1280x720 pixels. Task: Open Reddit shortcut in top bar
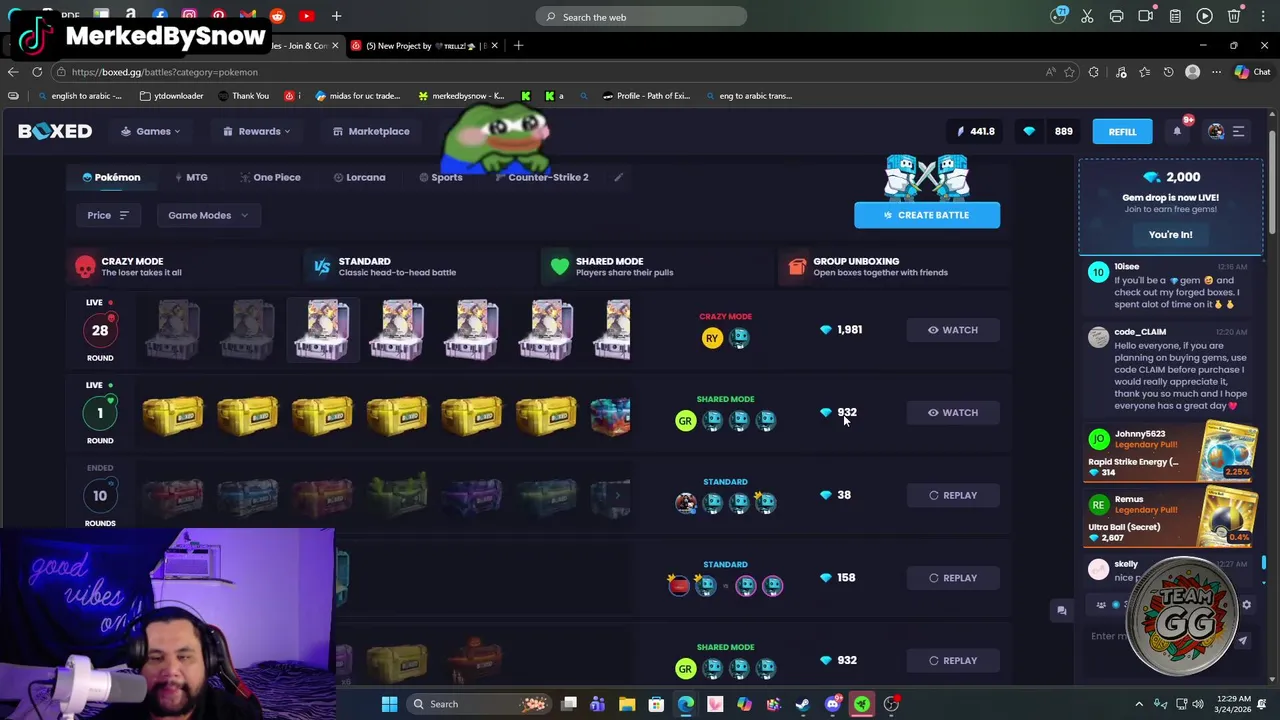pos(277,16)
